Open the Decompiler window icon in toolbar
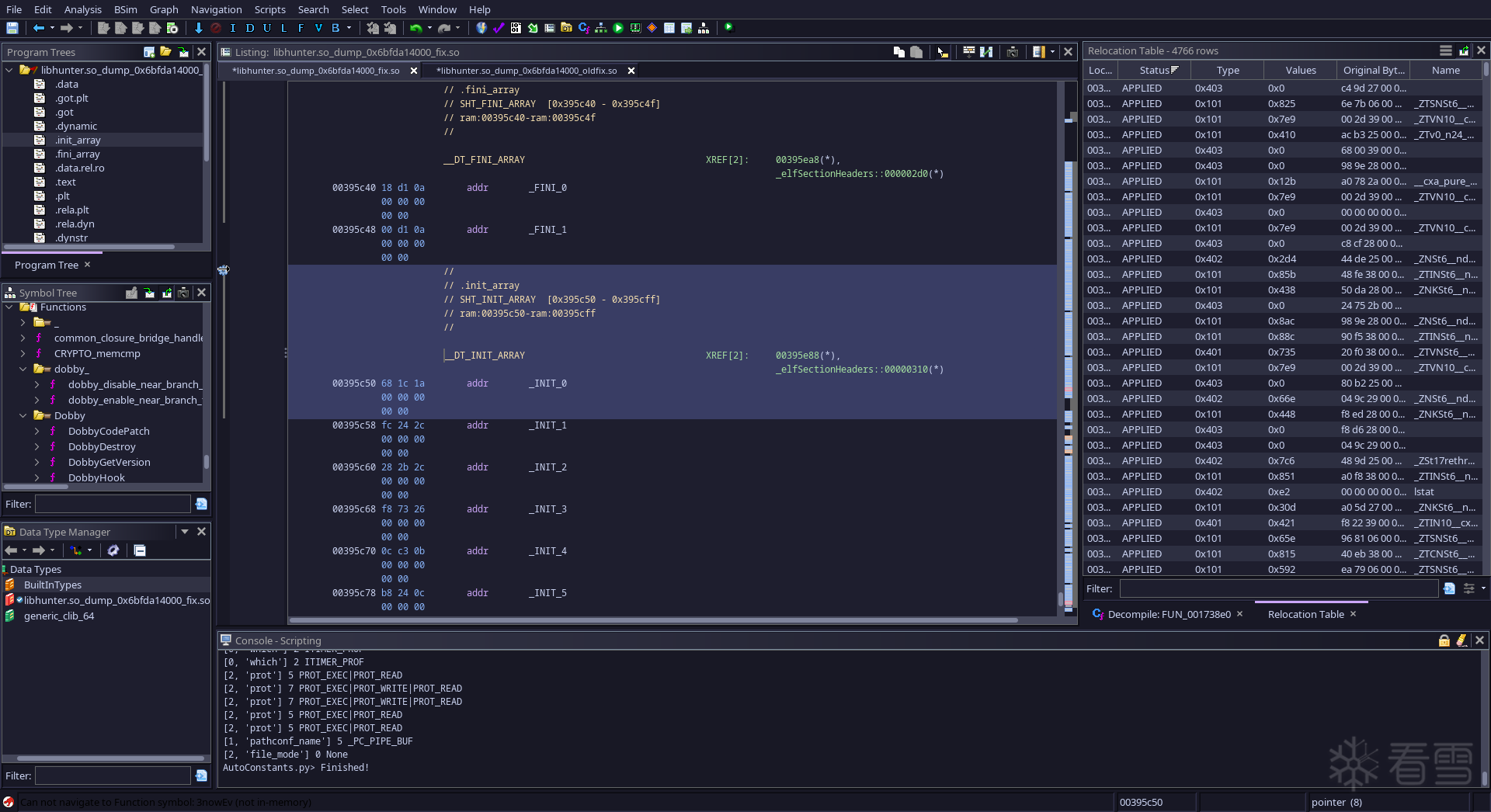1491x812 pixels. (584, 28)
